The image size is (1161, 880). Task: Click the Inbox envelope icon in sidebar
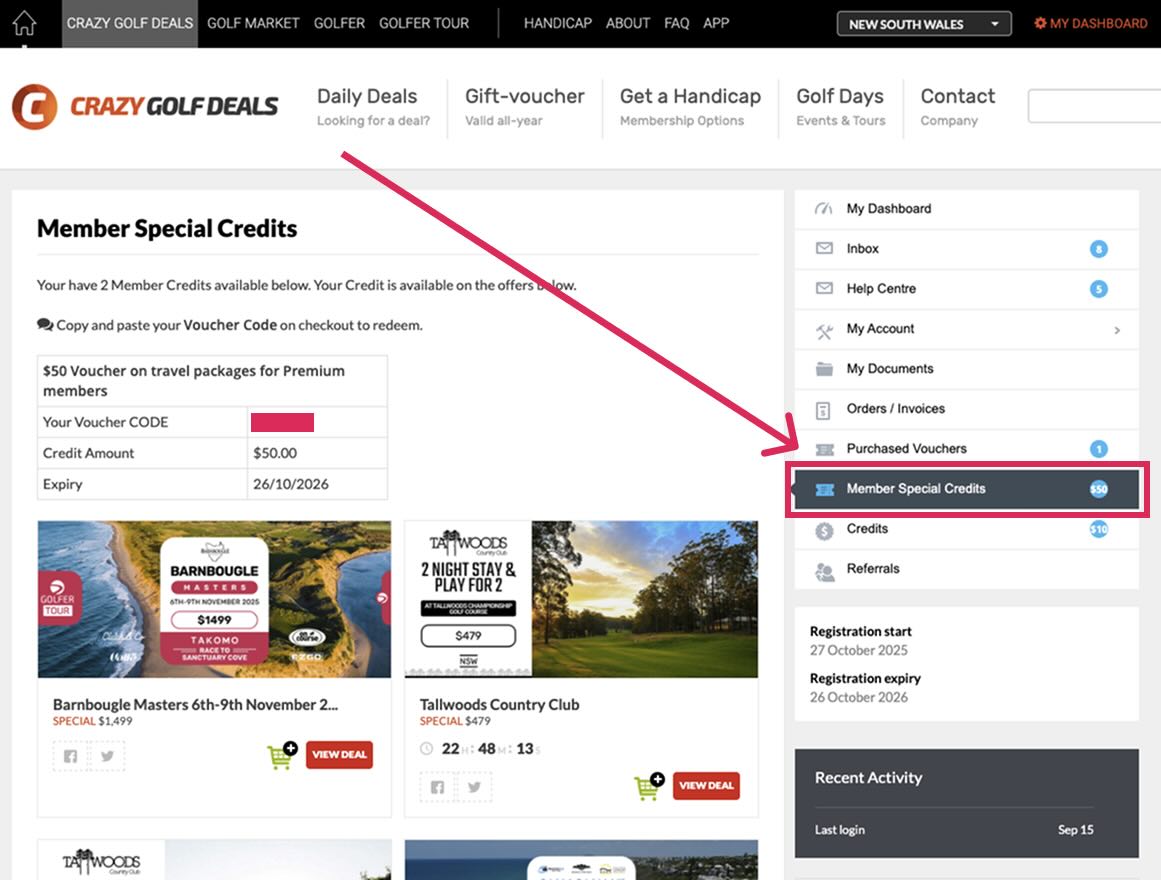(824, 249)
